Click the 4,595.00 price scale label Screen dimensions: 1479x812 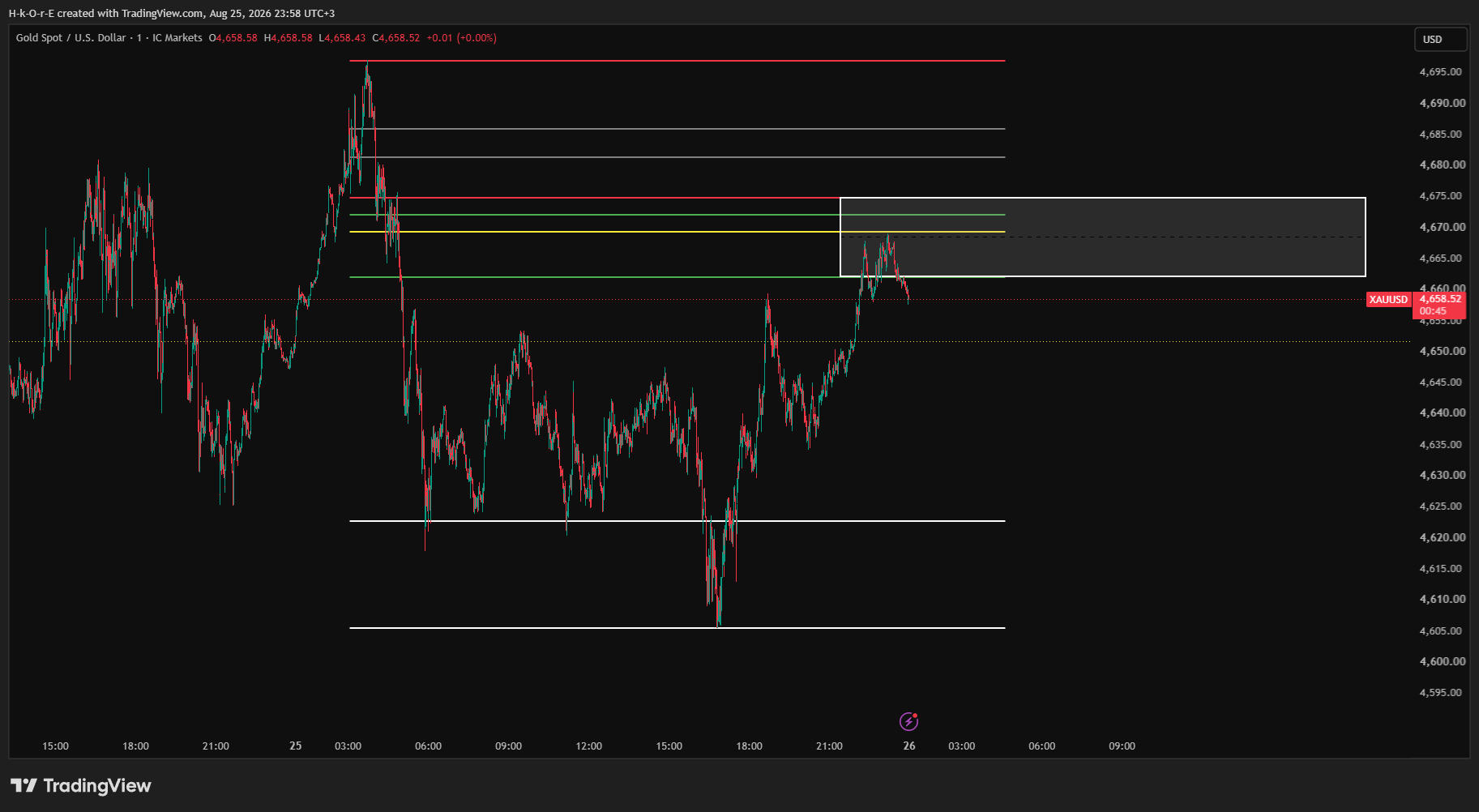pyautogui.click(x=1441, y=693)
